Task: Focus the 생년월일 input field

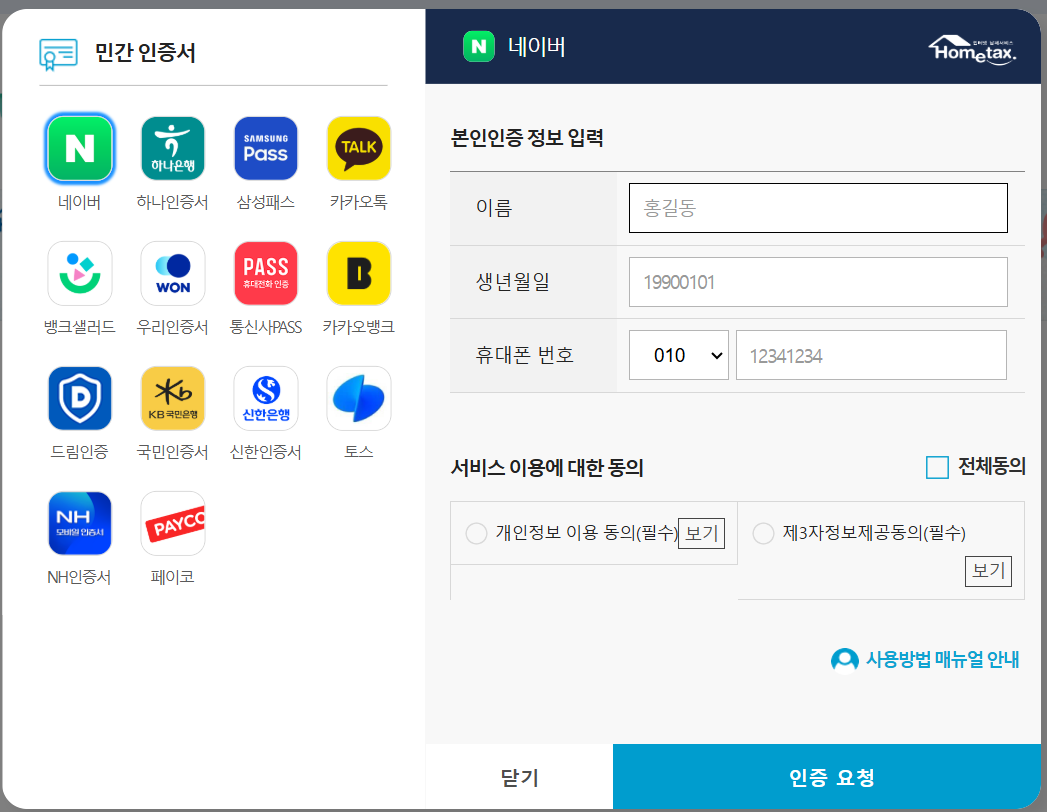Action: tap(818, 282)
